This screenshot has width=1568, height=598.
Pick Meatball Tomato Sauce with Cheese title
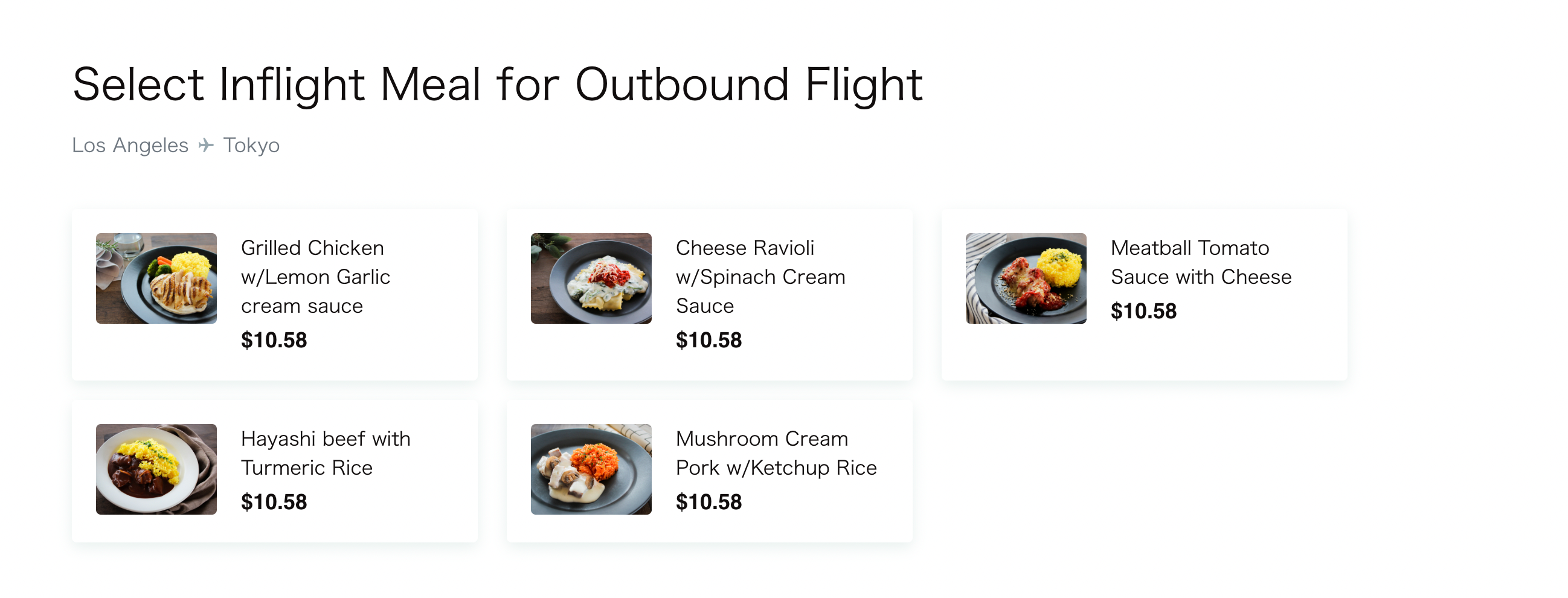[x=1200, y=263]
